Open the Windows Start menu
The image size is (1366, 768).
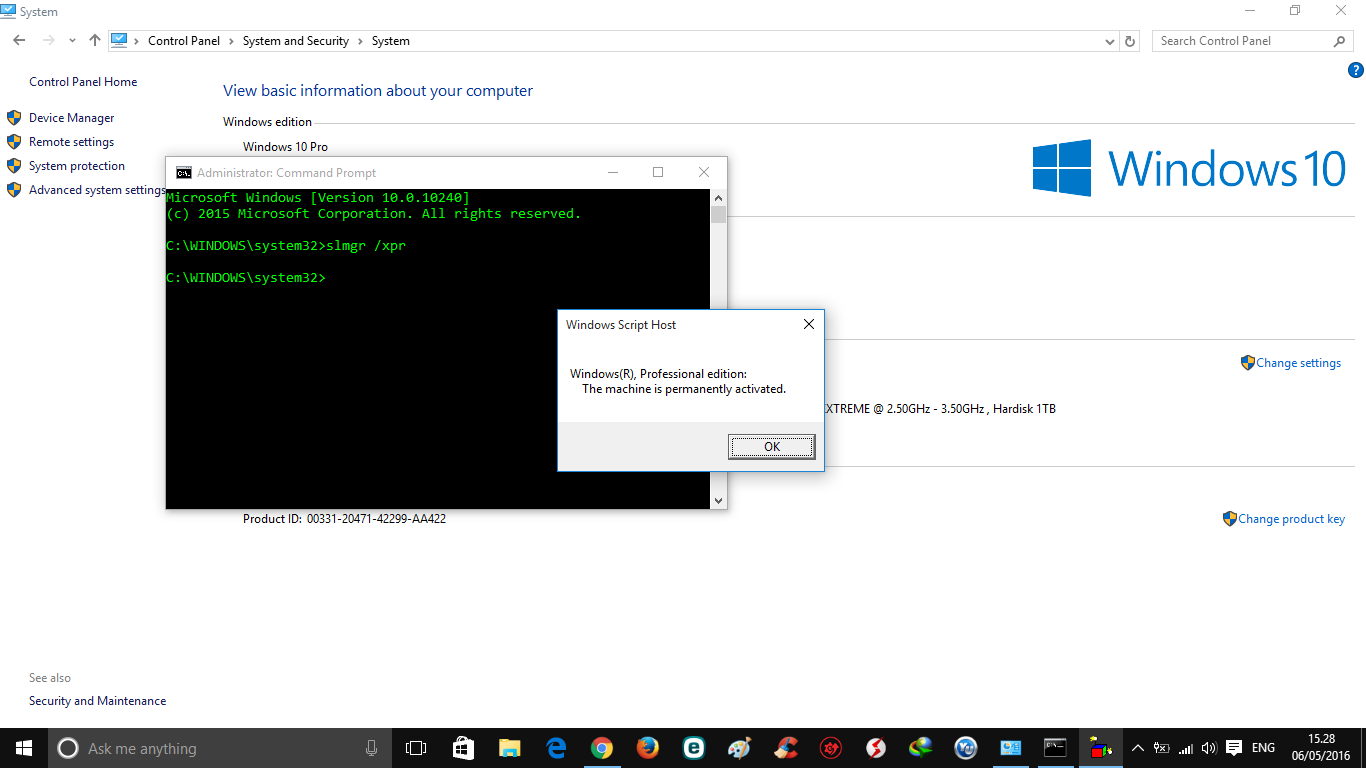coord(24,748)
